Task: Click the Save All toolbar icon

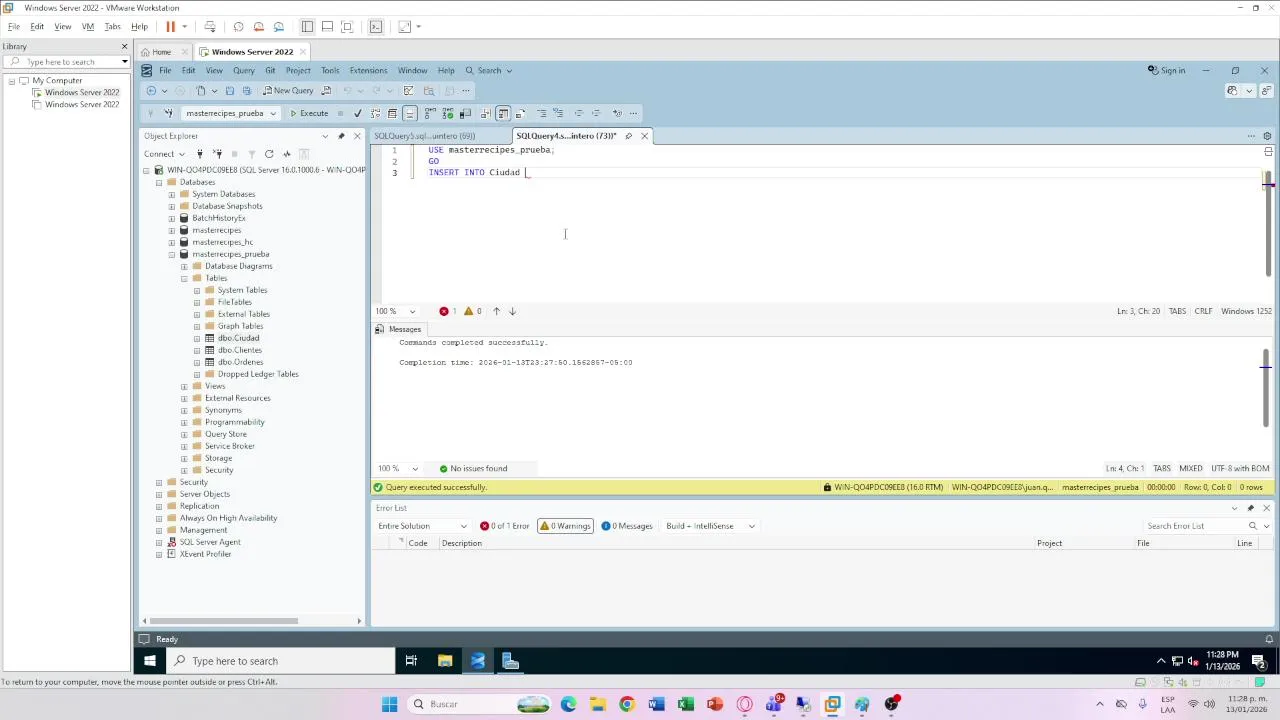Action: pyautogui.click(x=247, y=90)
